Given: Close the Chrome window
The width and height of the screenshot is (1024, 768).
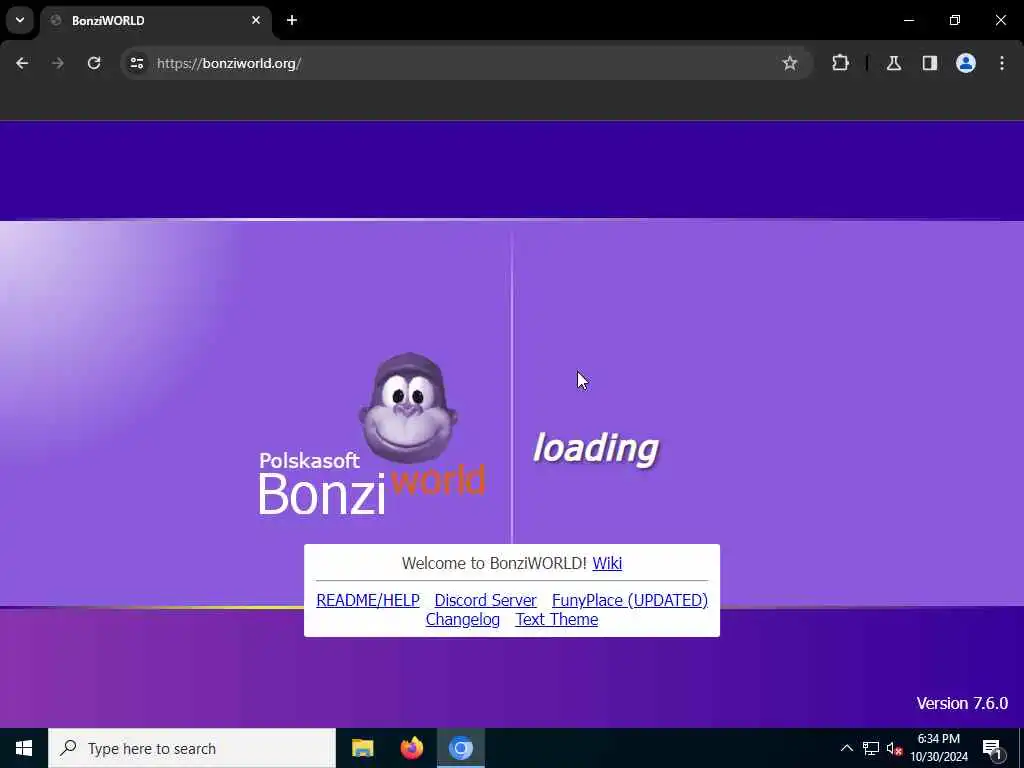Looking at the screenshot, I should 1000,20.
